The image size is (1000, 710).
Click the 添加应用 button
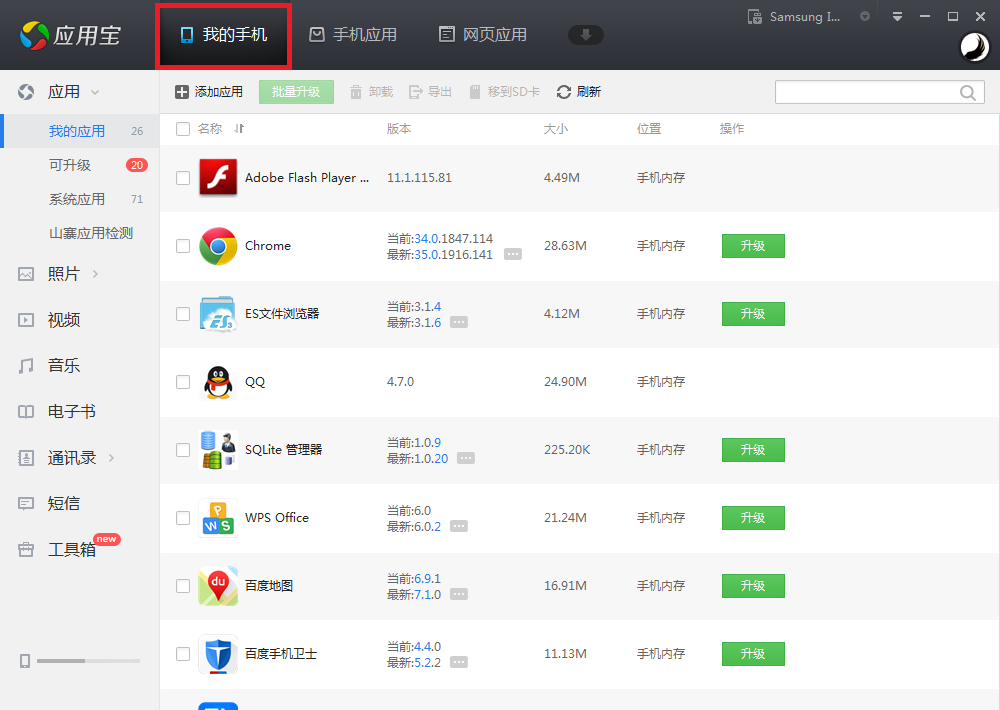pos(209,92)
